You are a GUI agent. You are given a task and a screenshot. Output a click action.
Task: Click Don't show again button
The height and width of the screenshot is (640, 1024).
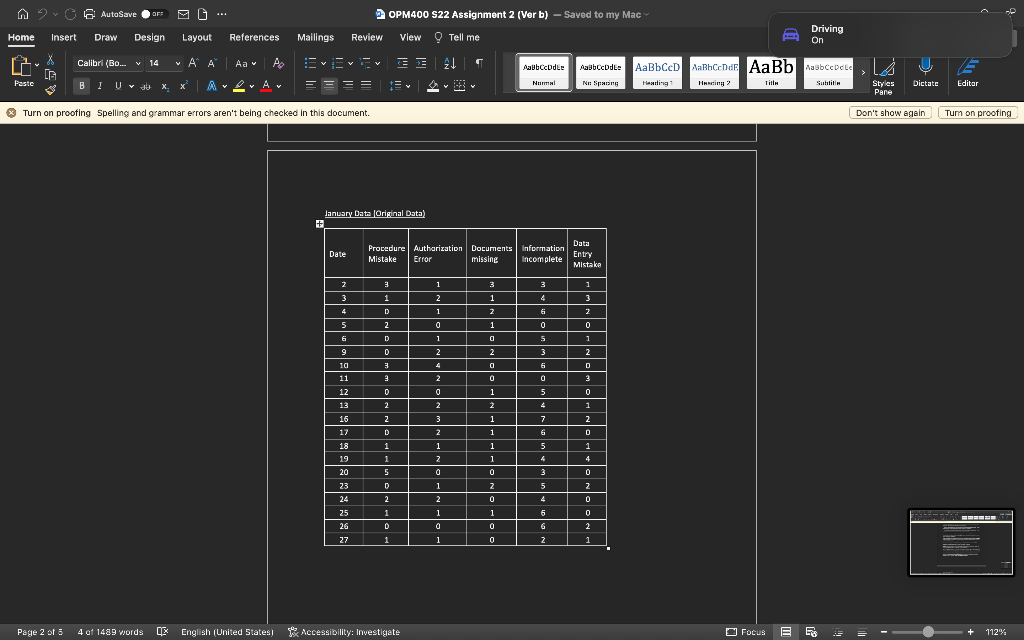coord(890,113)
